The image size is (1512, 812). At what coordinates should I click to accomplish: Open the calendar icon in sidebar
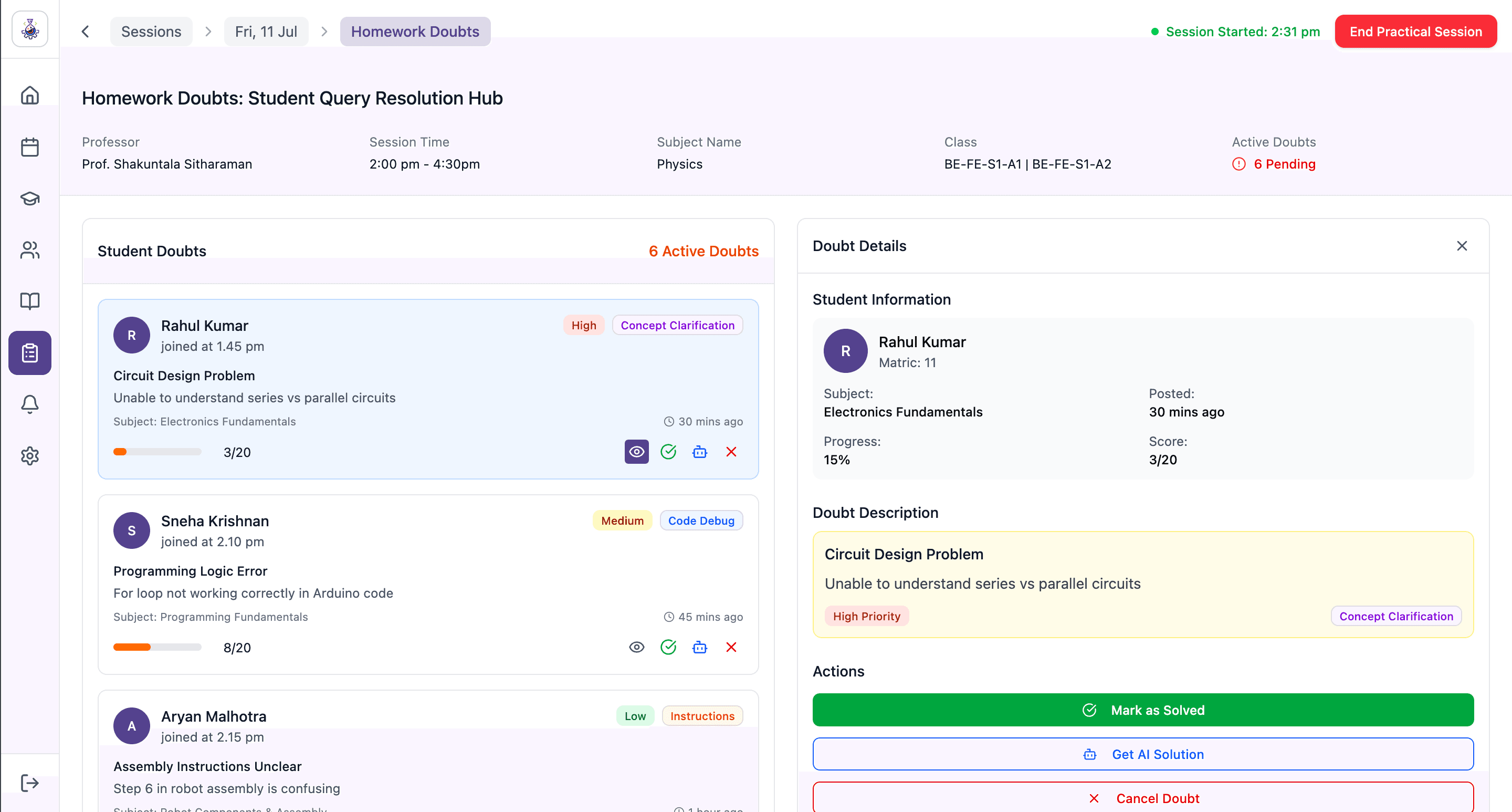click(30, 147)
